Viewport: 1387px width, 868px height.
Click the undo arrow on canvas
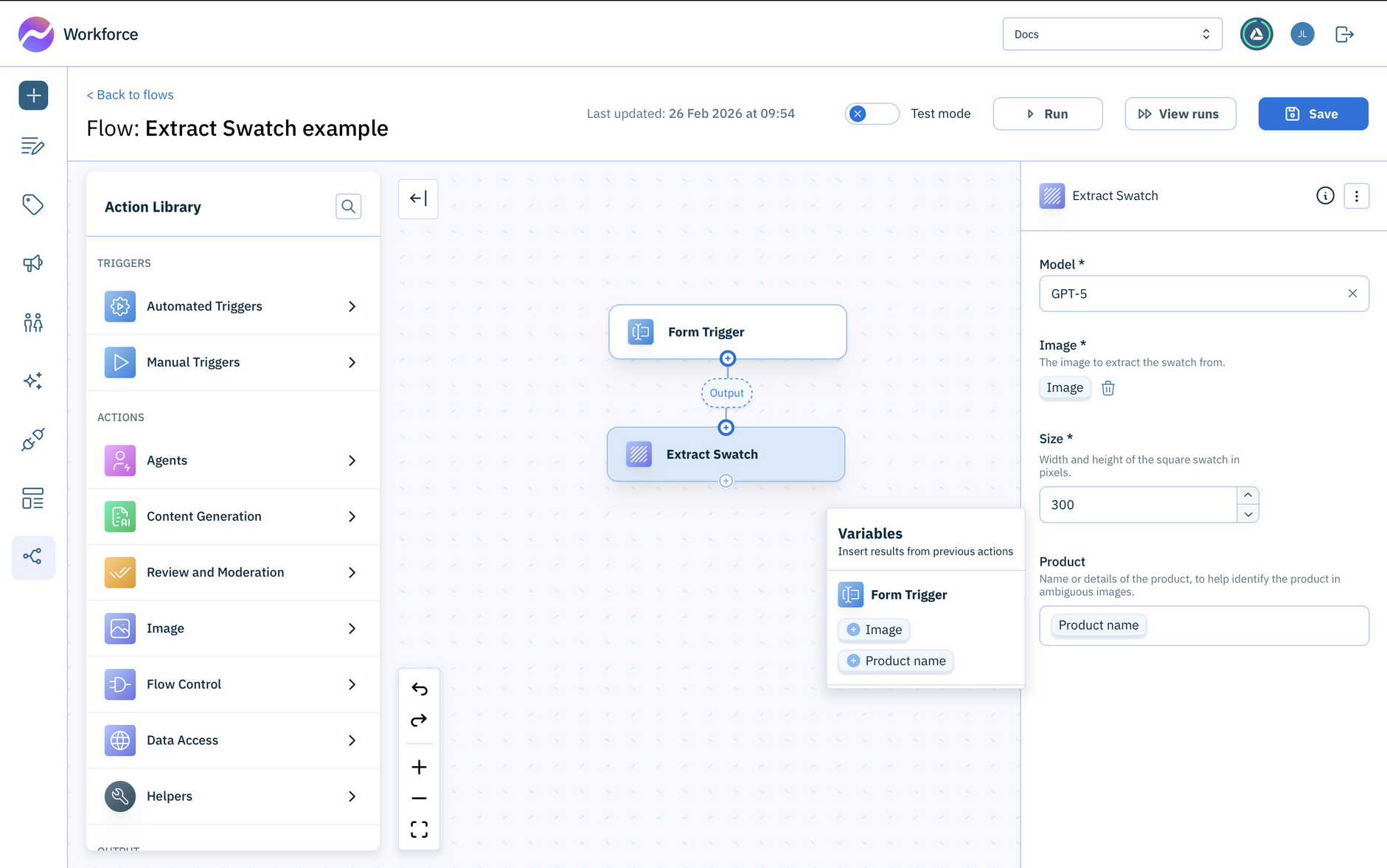pyautogui.click(x=419, y=689)
